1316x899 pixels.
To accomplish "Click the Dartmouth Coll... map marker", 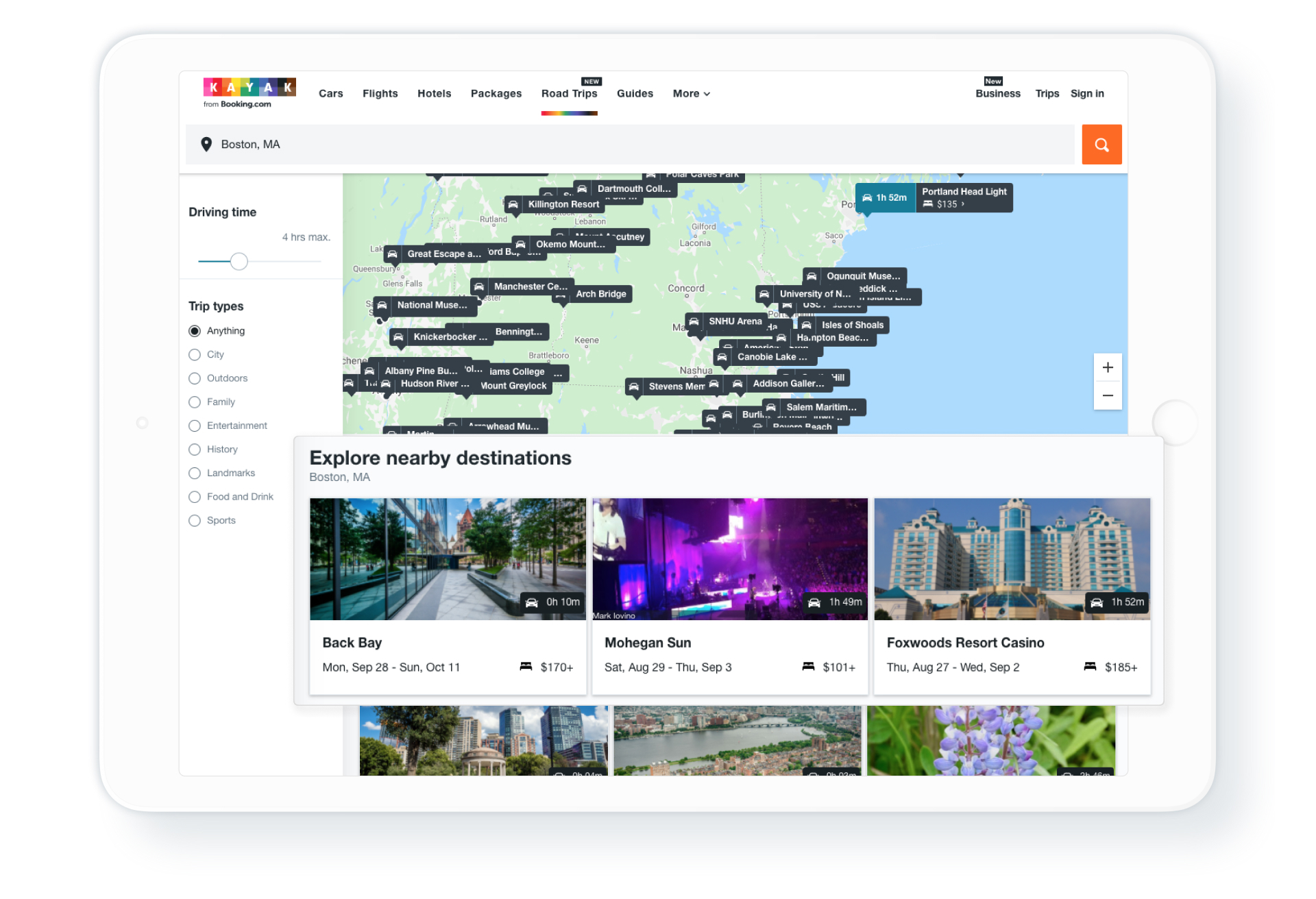I will coord(625,188).
